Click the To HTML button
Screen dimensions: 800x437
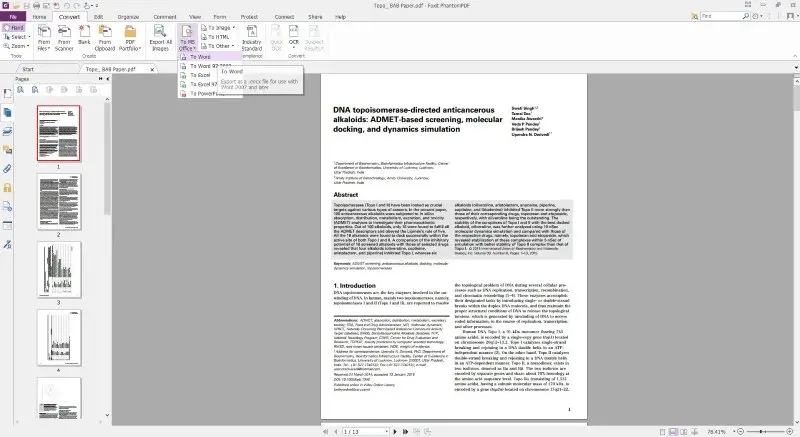215,37
